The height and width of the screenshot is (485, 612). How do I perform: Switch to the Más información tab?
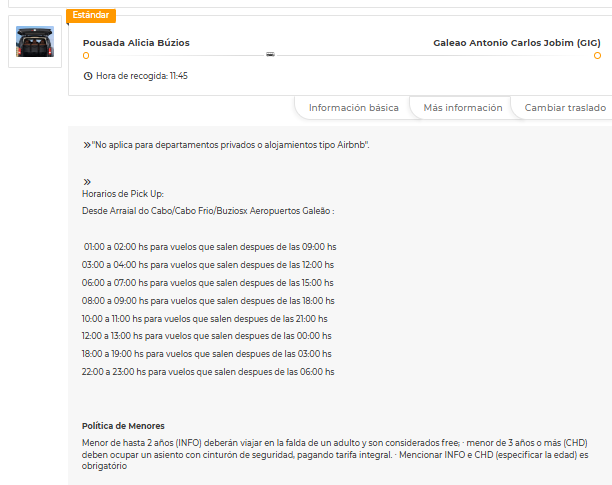pyautogui.click(x=462, y=108)
